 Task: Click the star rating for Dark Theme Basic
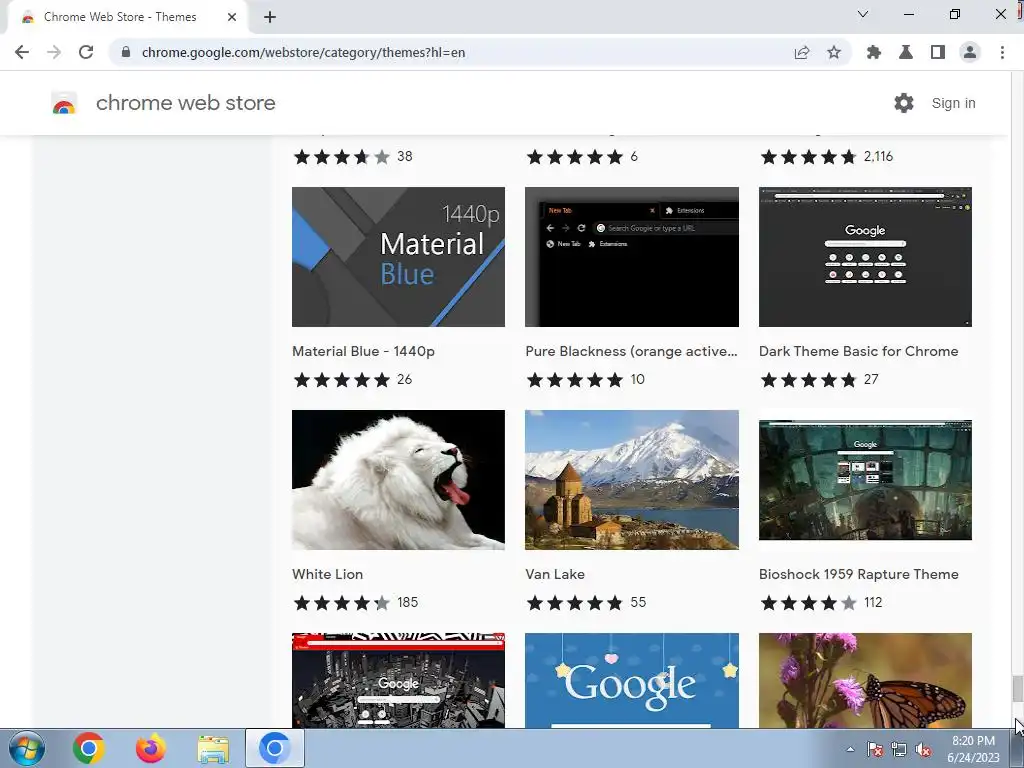click(x=808, y=379)
